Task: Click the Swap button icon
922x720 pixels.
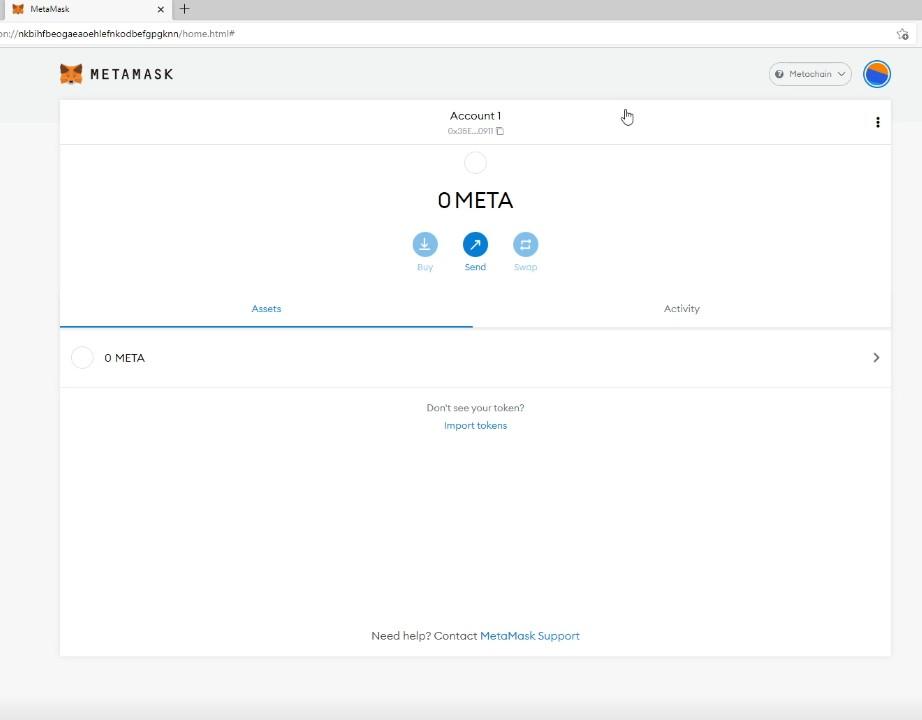Action: [x=526, y=245]
